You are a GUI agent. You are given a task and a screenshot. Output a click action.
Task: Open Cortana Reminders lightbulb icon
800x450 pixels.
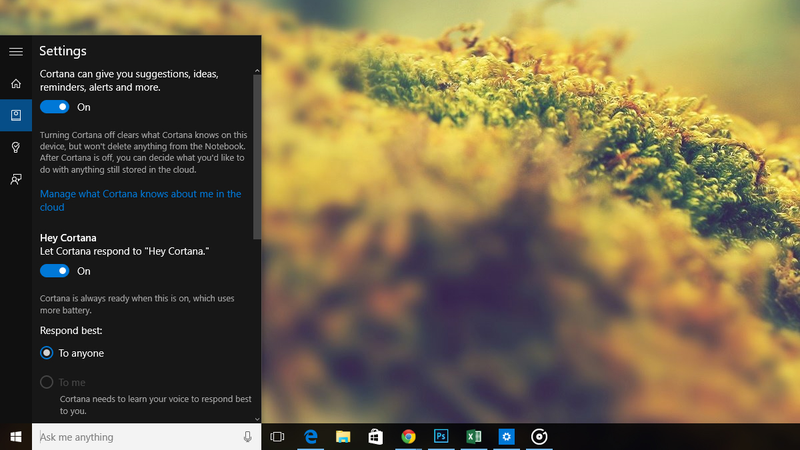(x=16, y=147)
